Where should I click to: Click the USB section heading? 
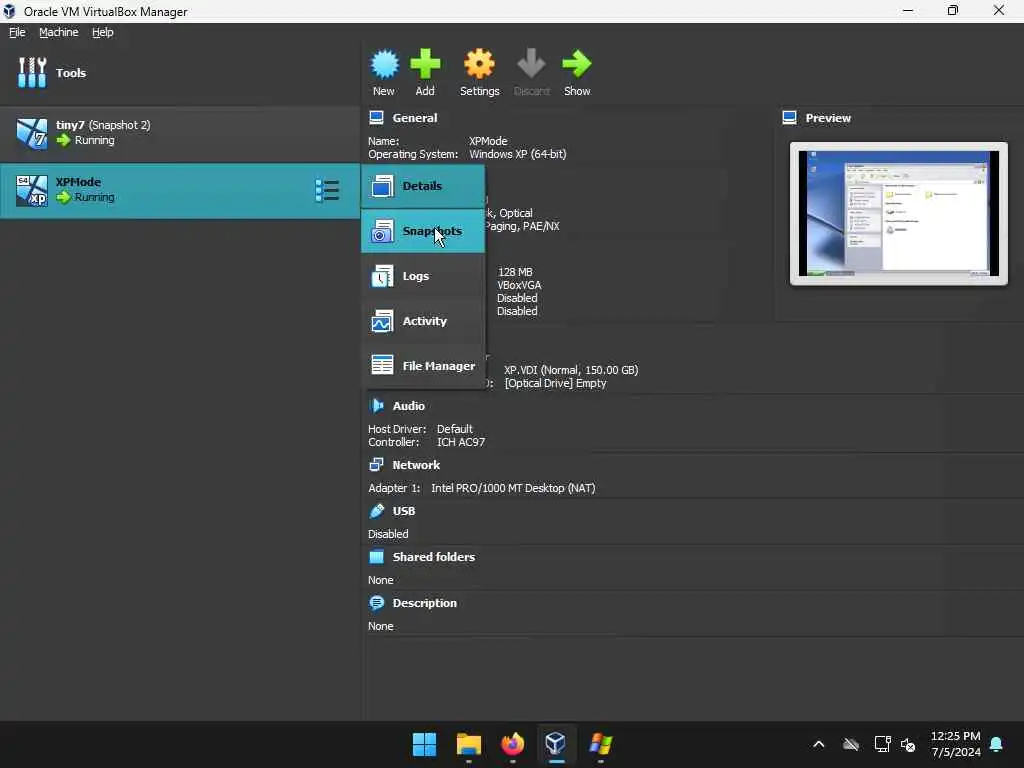[404, 511]
